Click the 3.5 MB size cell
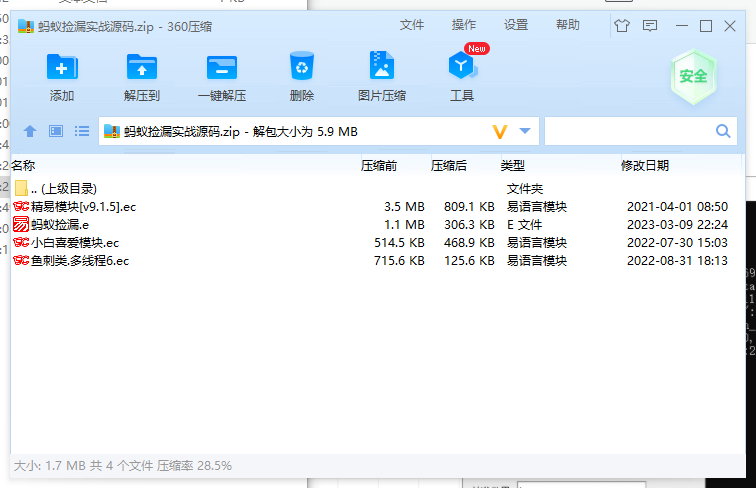 click(404, 207)
